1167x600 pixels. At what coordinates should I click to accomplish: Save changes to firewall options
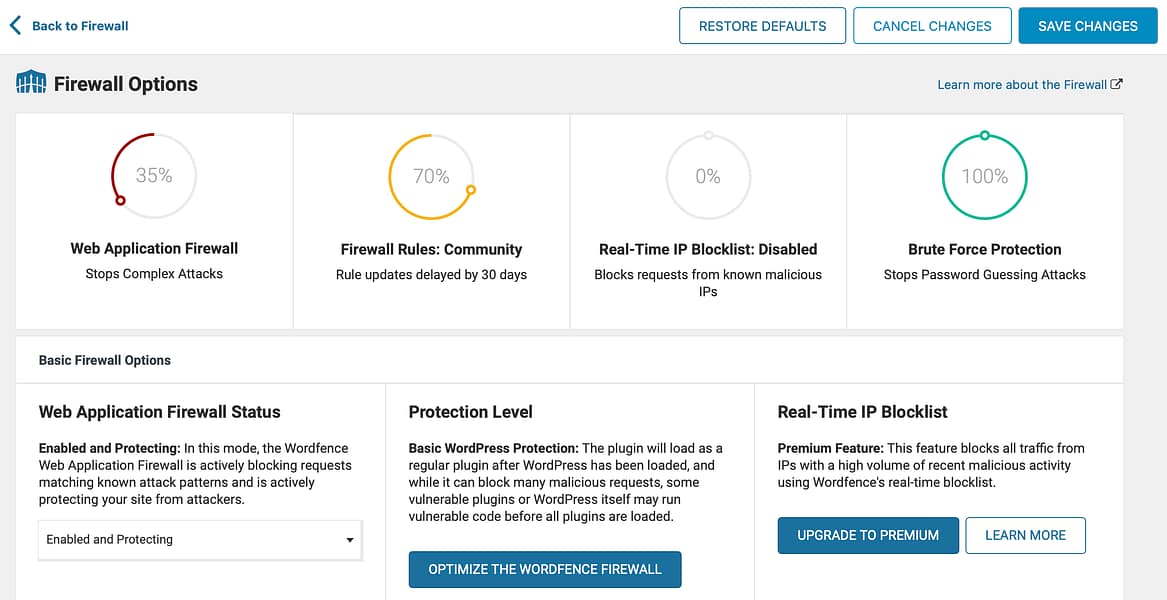[1087, 26]
